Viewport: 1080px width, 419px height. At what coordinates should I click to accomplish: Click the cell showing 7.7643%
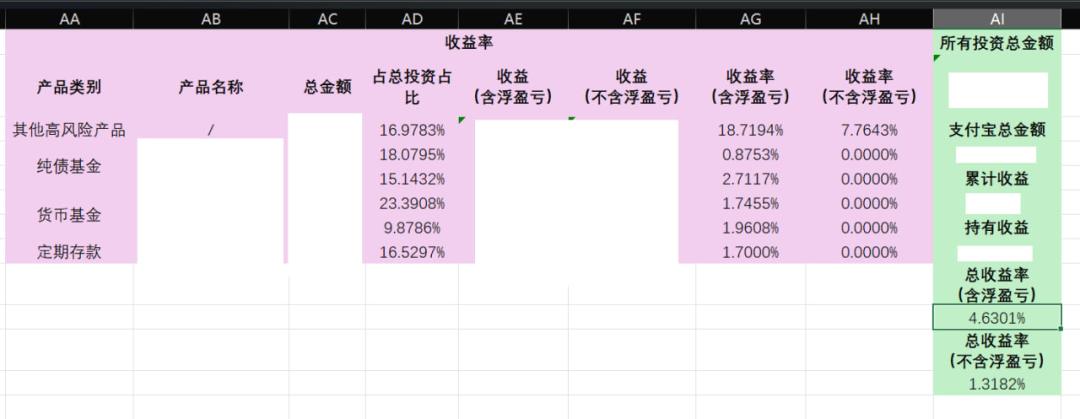(866, 130)
